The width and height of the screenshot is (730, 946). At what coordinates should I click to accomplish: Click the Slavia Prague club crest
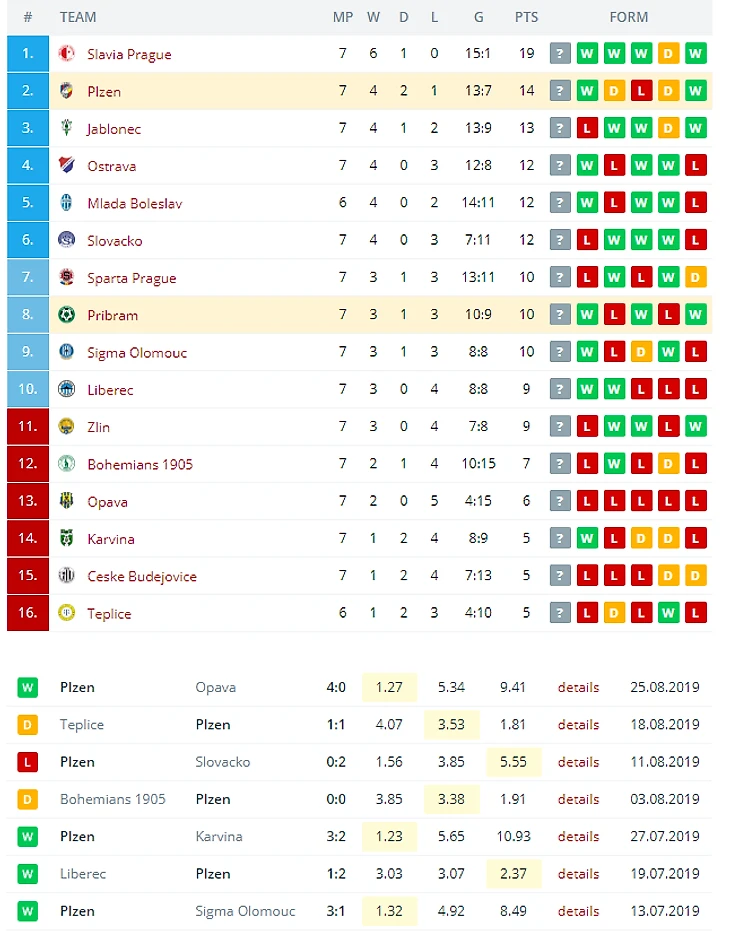point(66,53)
